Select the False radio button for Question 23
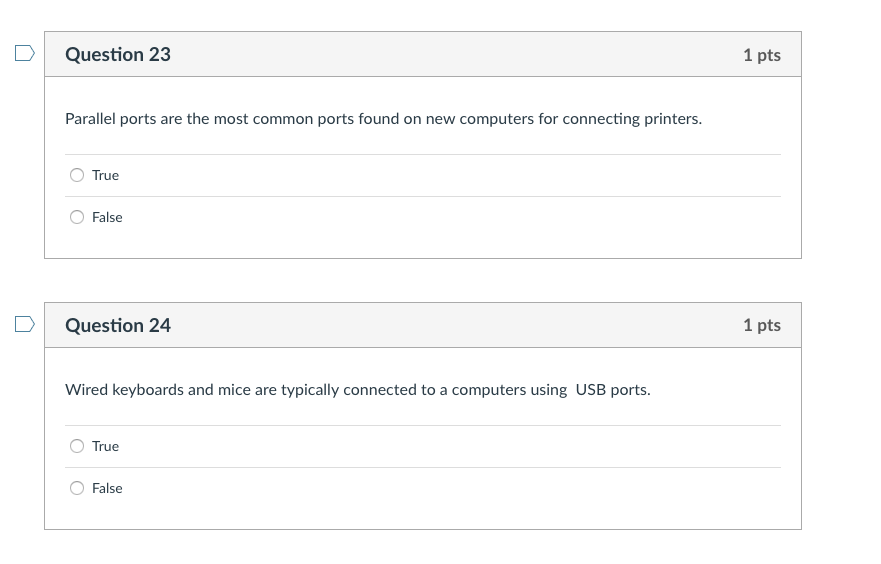 tap(77, 217)
